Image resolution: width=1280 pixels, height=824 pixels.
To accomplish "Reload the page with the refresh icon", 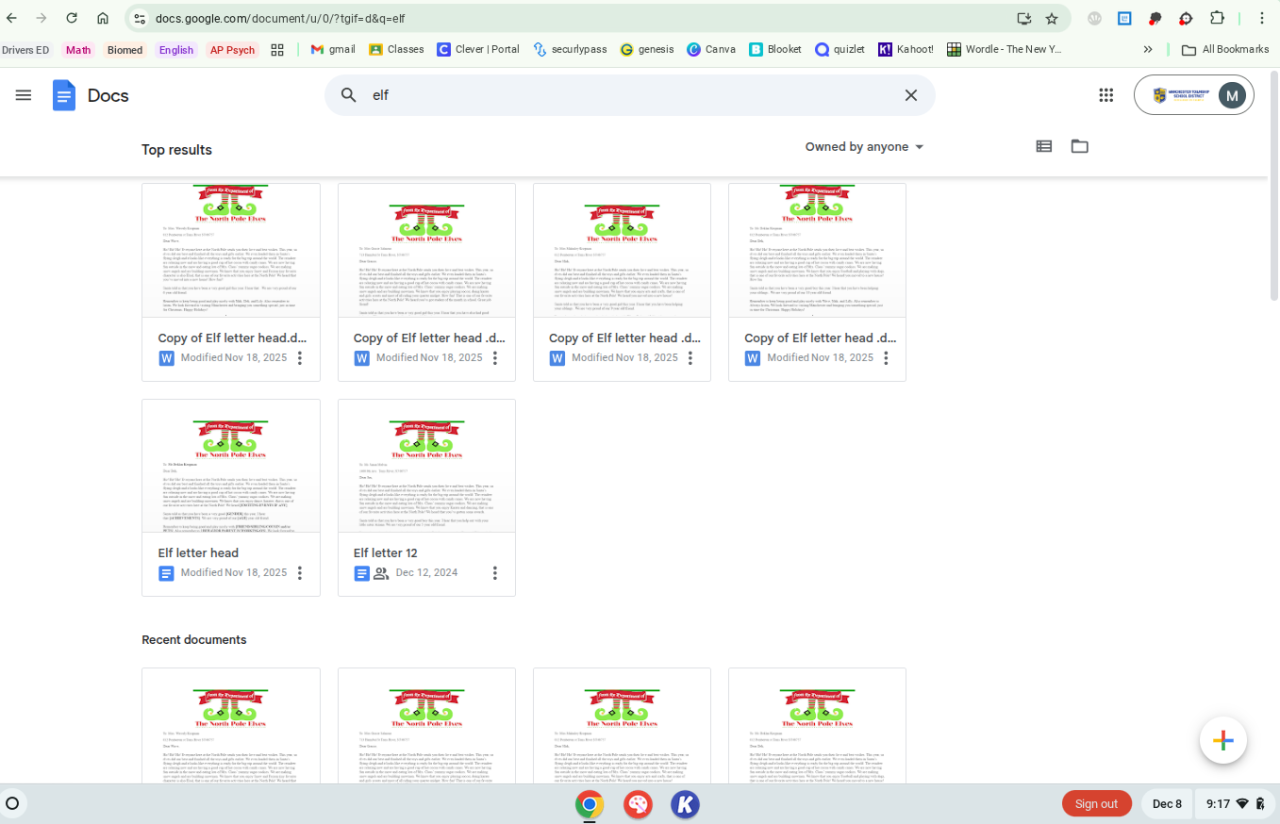I will [x=72, y=18].
